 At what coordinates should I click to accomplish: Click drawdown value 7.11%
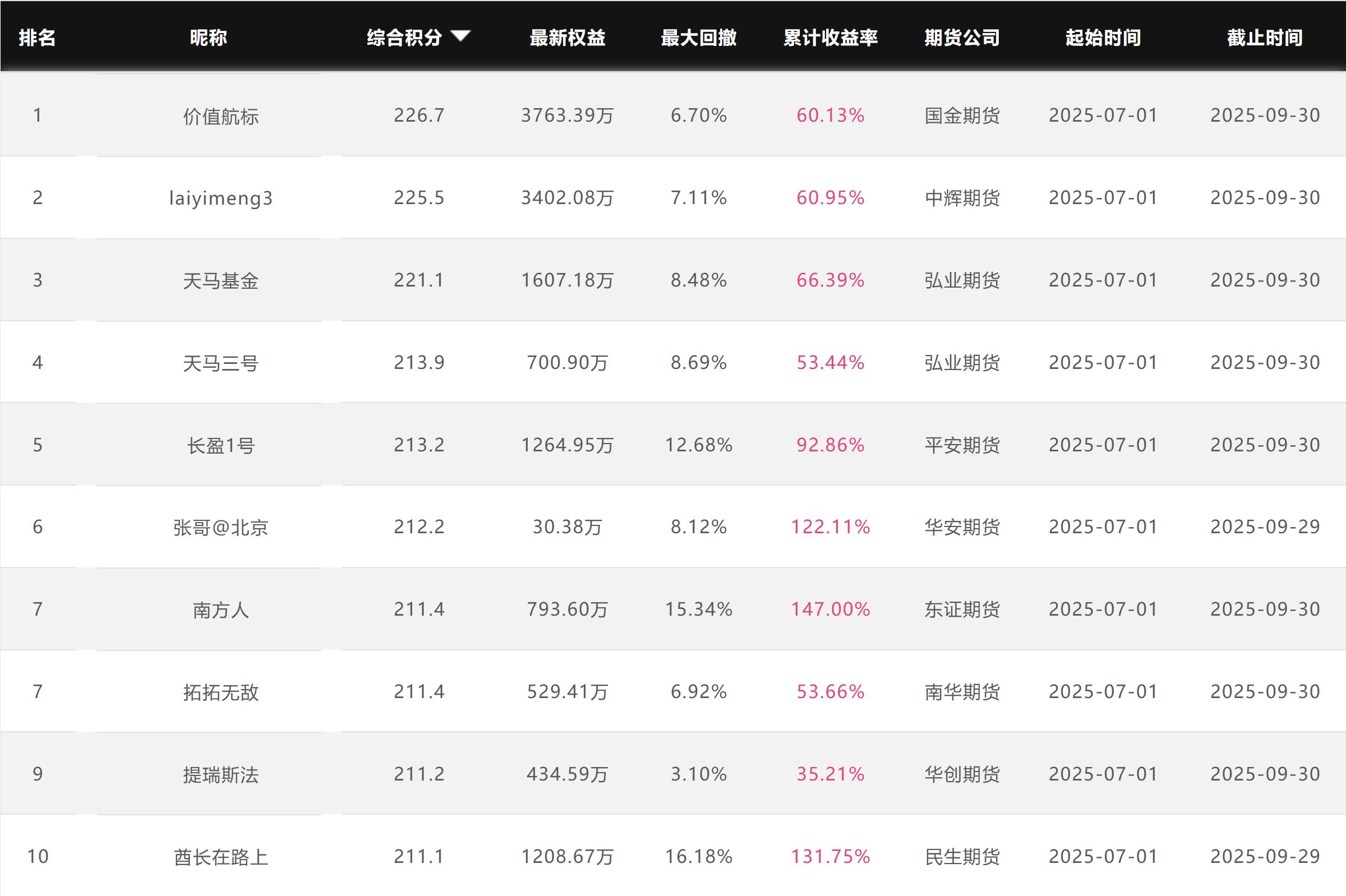coord(698,198)
